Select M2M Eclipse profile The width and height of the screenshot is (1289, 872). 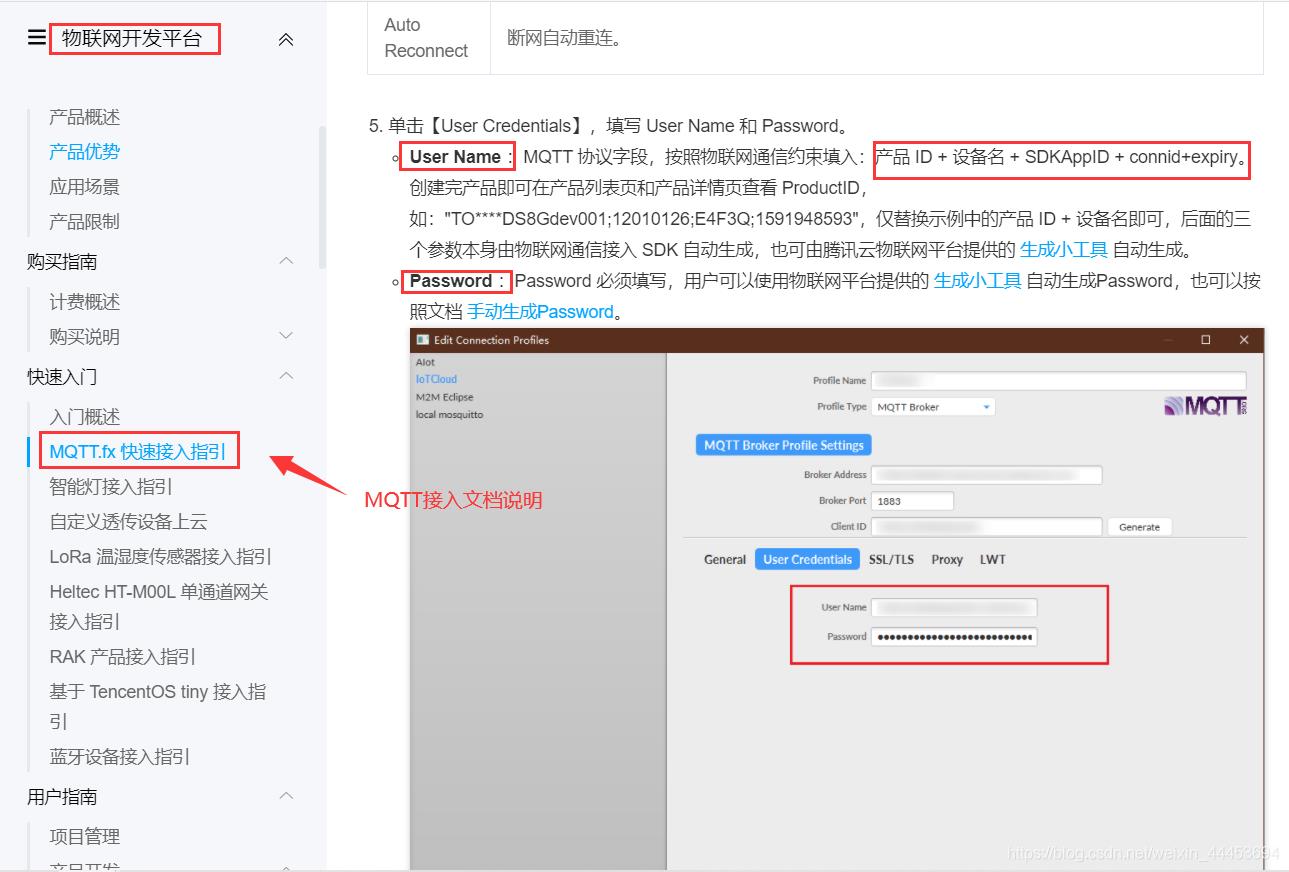(x=445, y=397)
